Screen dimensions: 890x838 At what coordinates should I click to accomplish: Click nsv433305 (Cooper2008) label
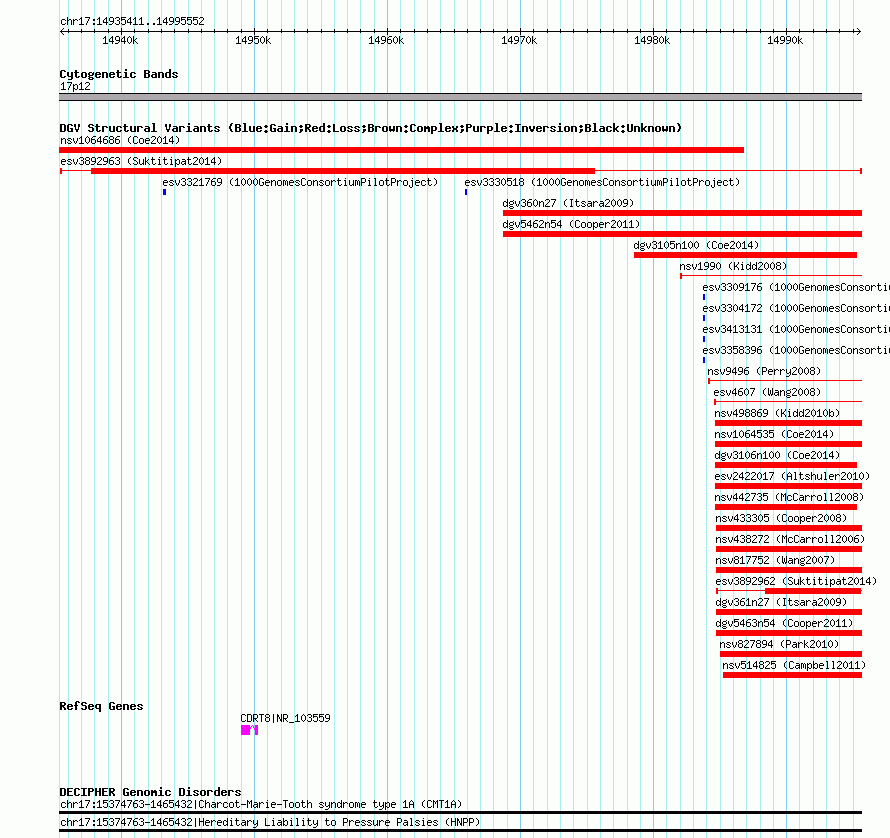point(781,518)
